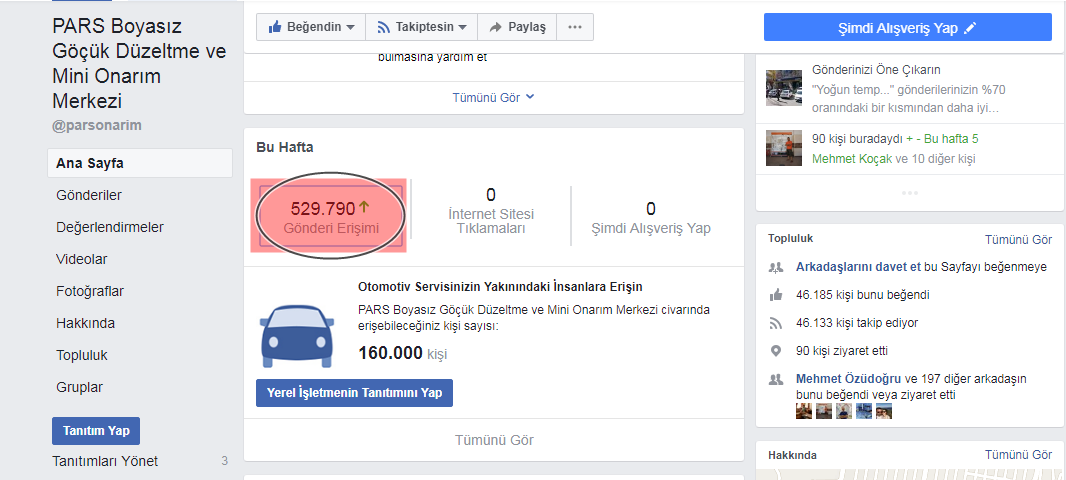The width and height of the screenshot is (1066, 480).
Task: Click location pin icon beside 90 kişi ziyaret etti
Action: coord(776,352)
